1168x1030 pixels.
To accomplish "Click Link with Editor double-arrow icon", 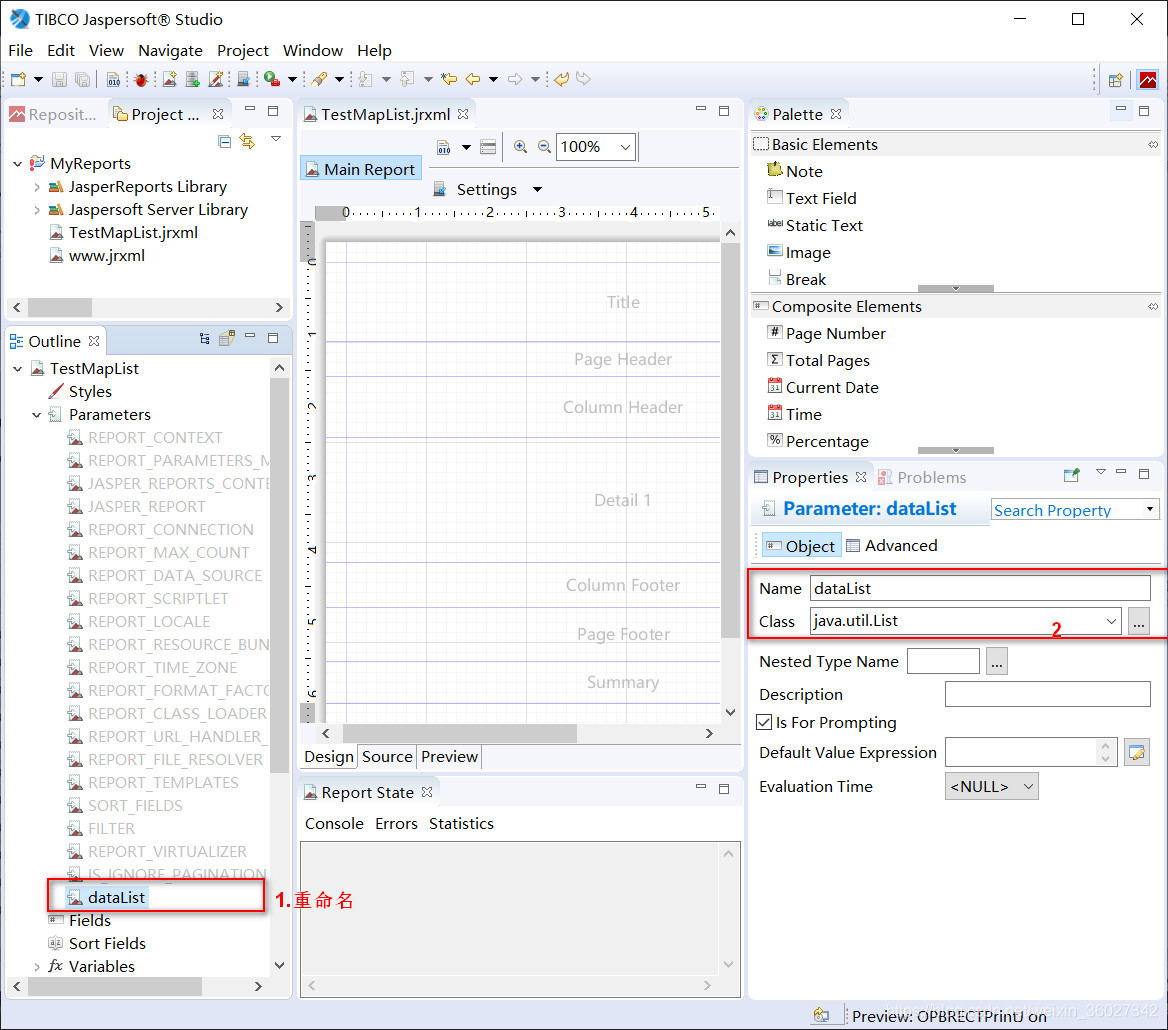I will 247,141.
